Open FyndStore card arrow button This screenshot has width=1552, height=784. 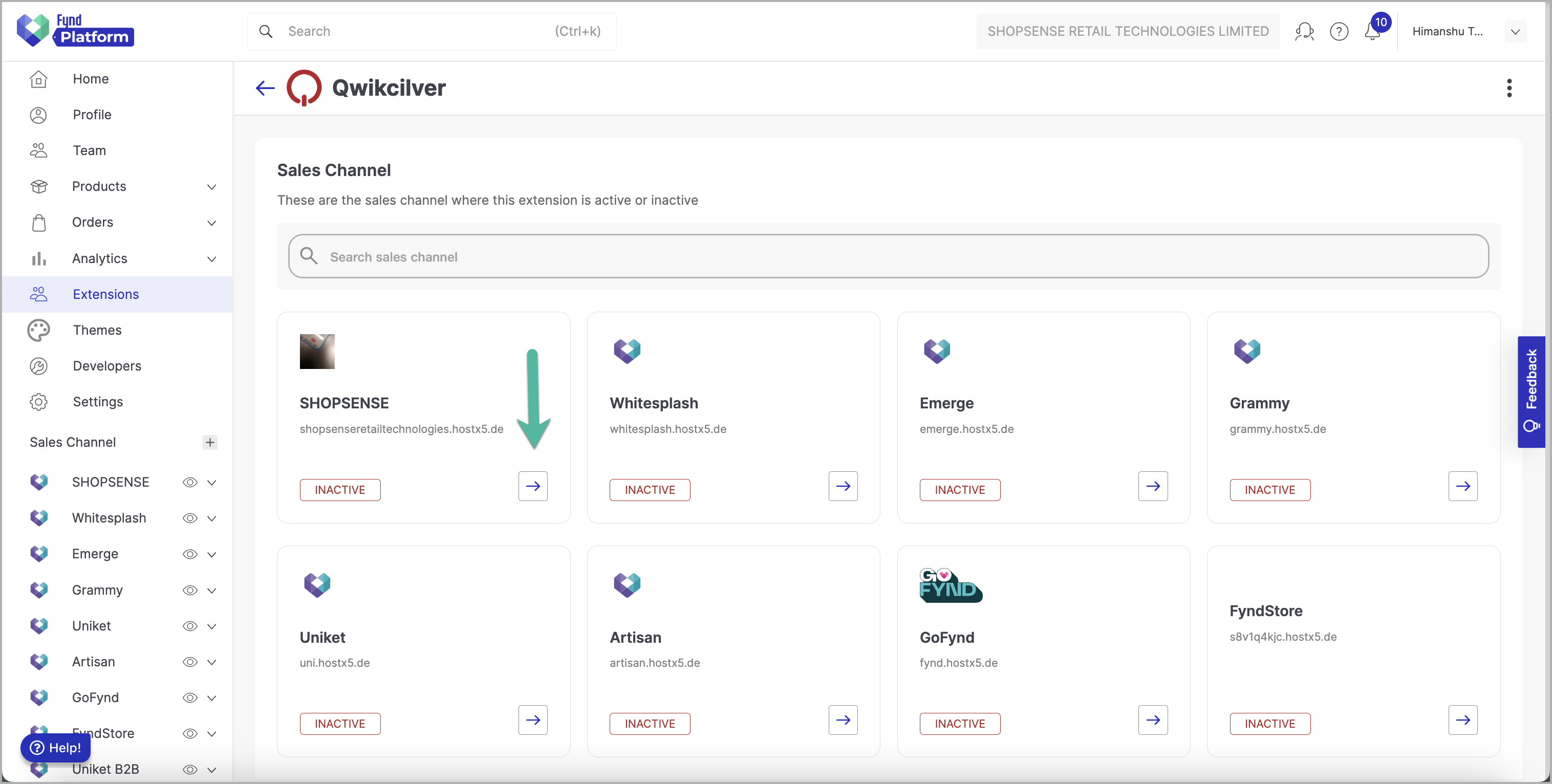[x=1463, y=720]
